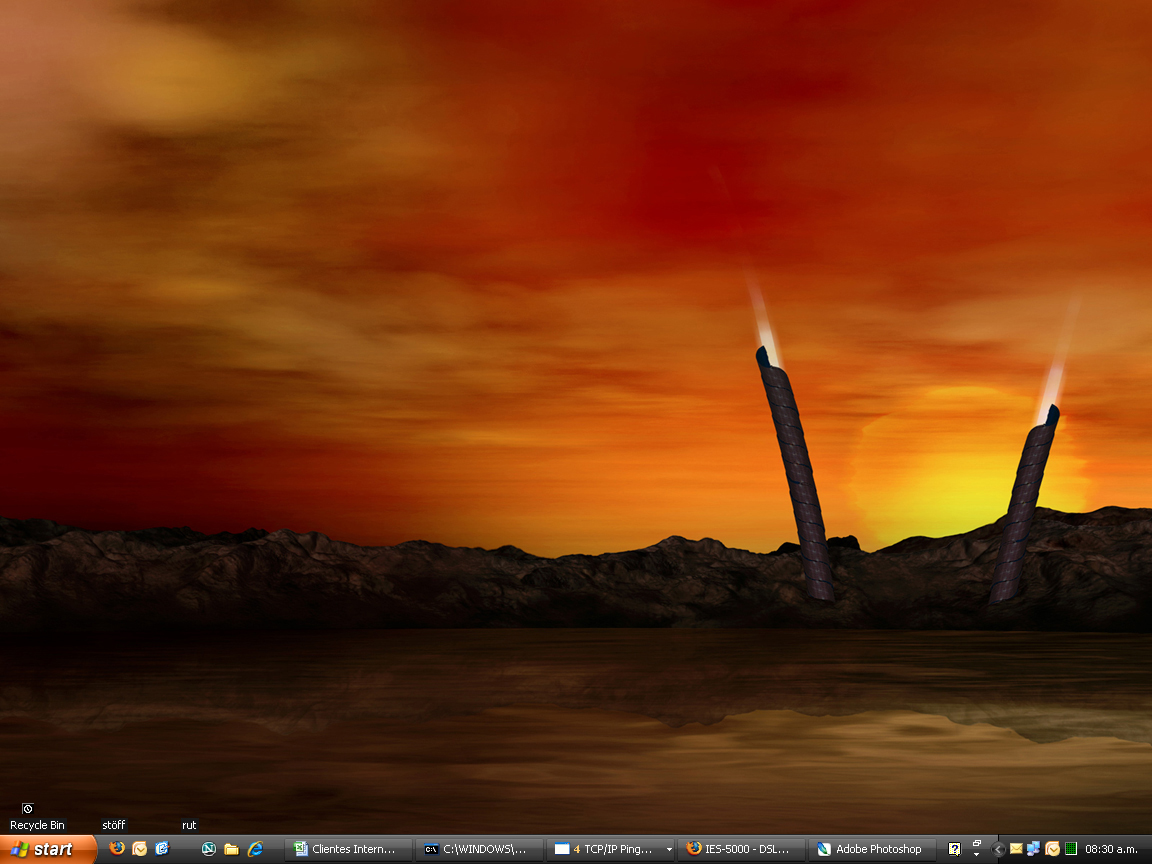This screenshot has height=864, width=1152.
Task: Click the yellow question mark help icon
Action: tap(954, 849)
